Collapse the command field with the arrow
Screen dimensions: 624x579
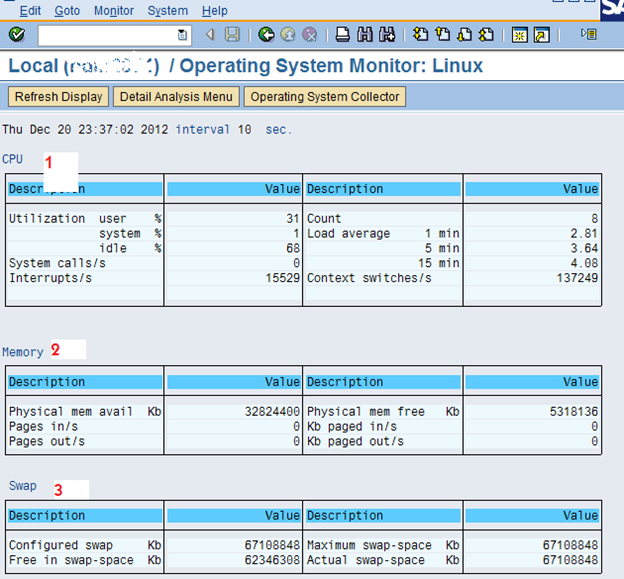(211, 35)
